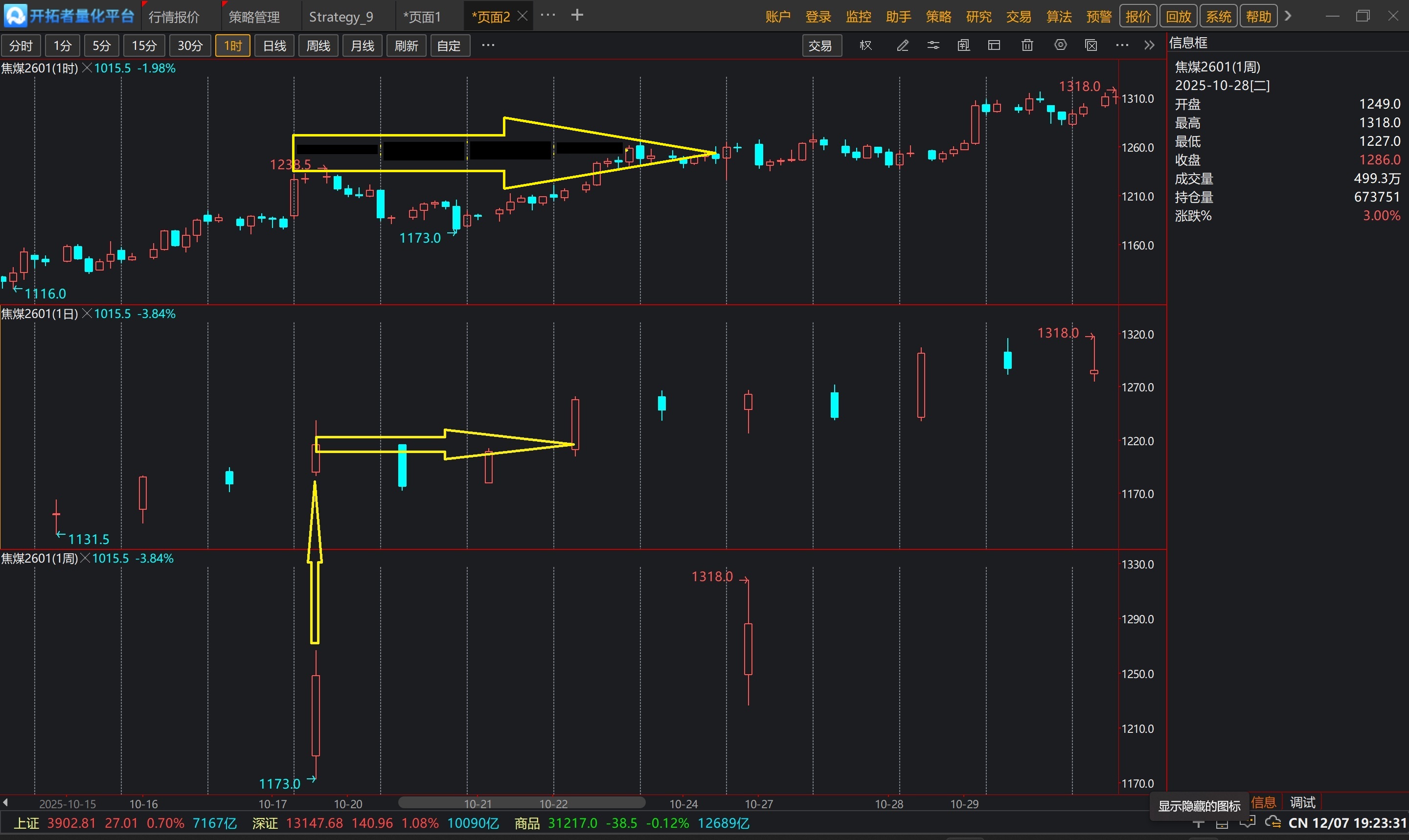Switch chart period to 15分

[144, 45]
